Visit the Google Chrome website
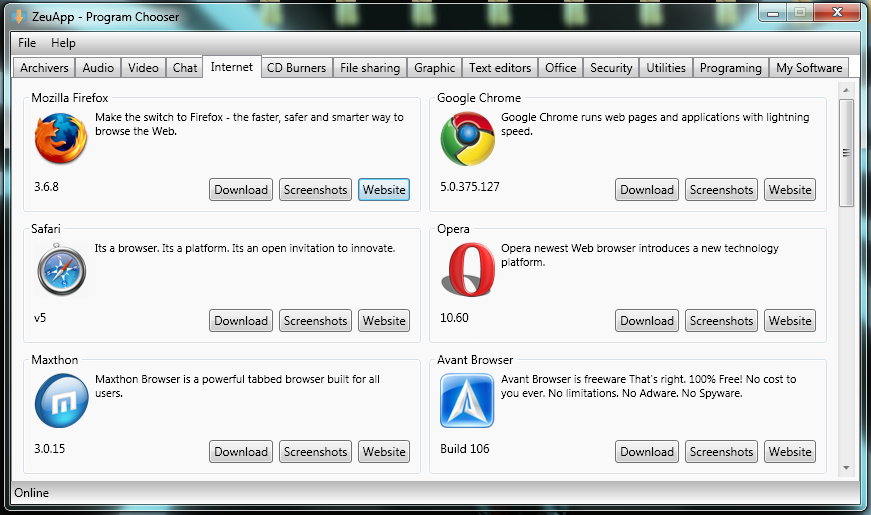This screenshot has height=515, width=871. [x=790, y=189]
